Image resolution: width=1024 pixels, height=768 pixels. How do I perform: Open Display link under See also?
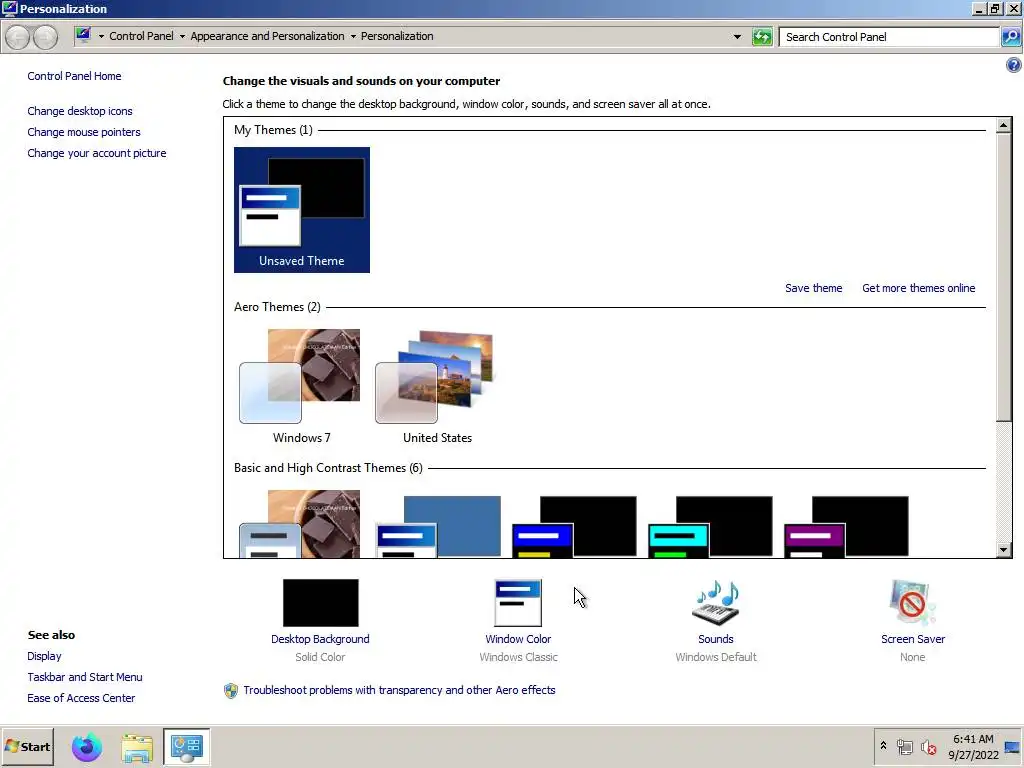pos(44,656)
